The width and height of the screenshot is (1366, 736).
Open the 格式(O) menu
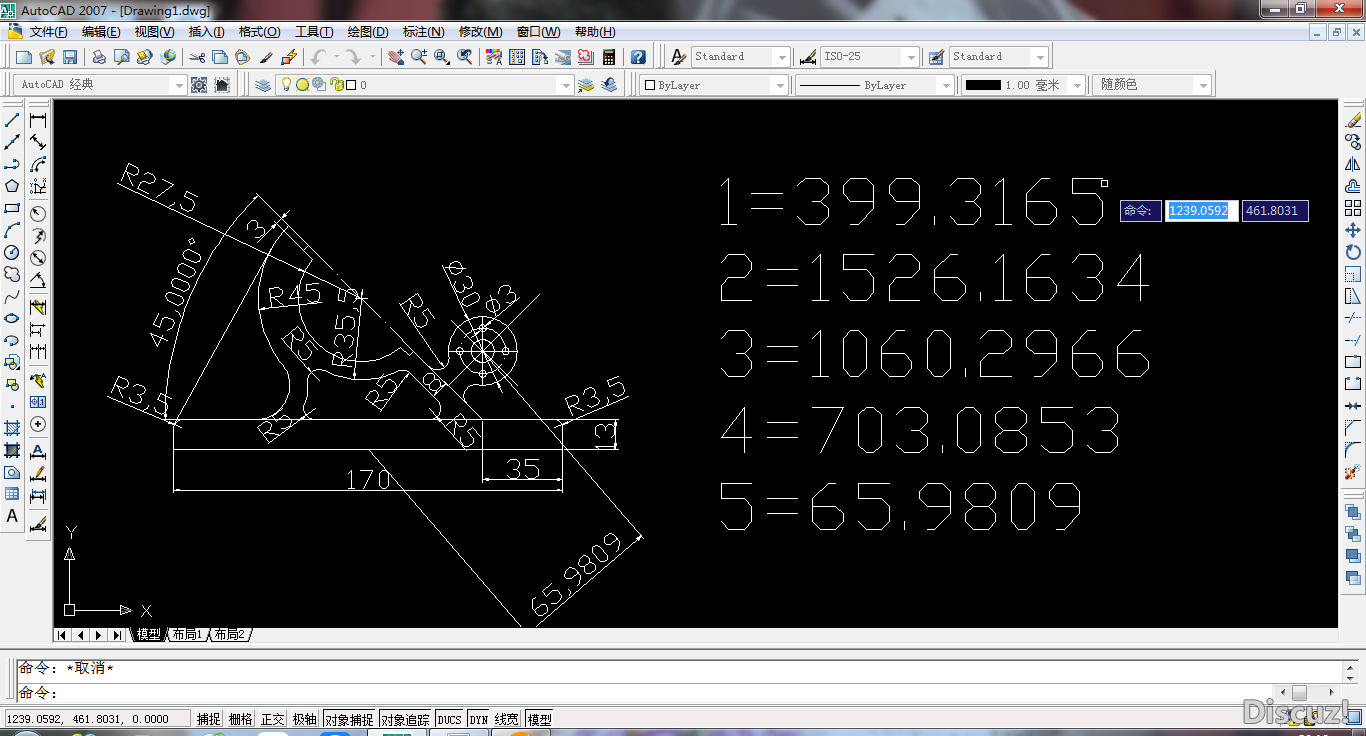coord(260,32)
